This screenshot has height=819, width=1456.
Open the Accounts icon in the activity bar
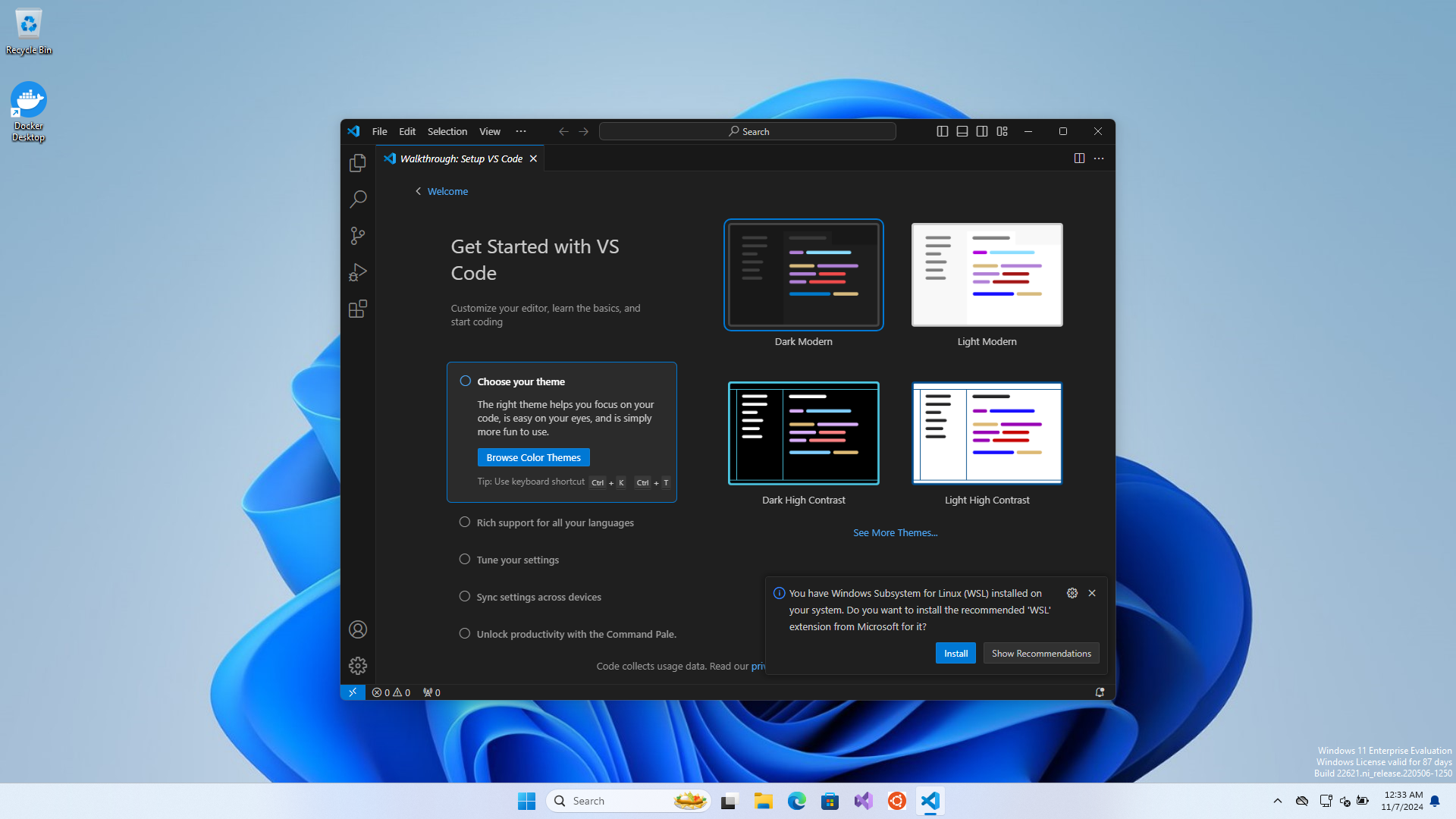point(357,629)
